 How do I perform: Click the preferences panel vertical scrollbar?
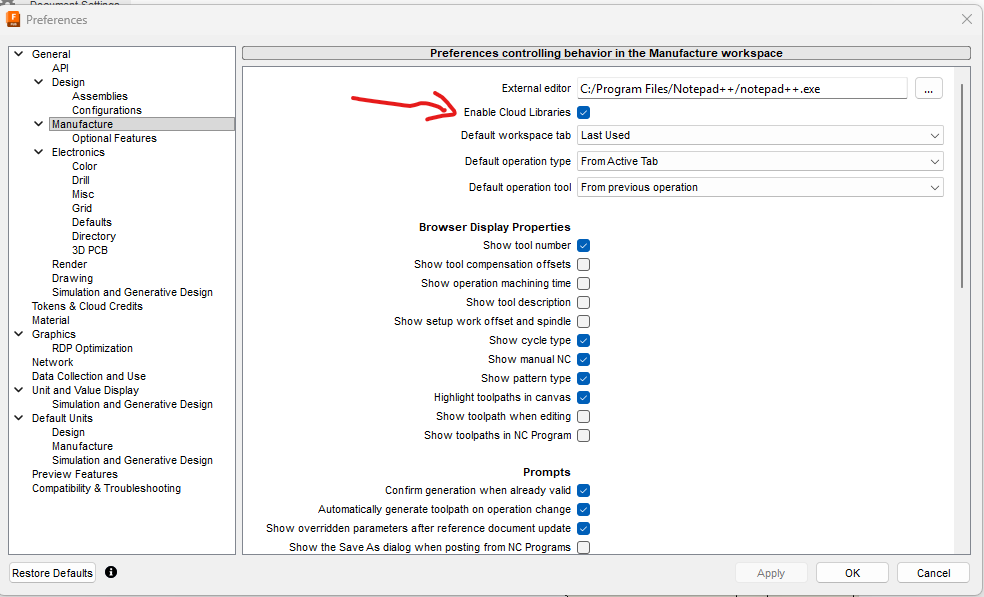coord(961,180)
